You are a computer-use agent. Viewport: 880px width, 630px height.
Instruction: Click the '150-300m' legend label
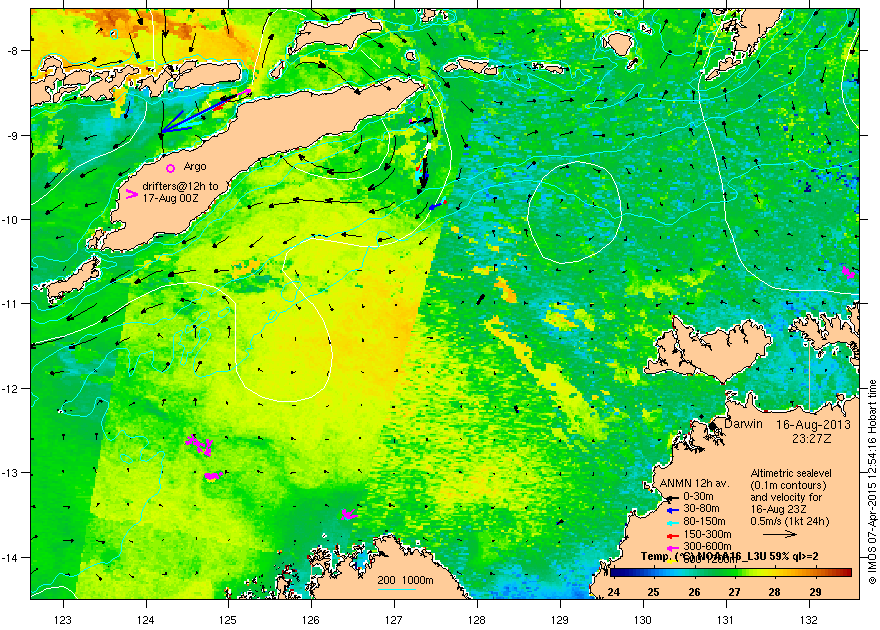coord(707,535)
